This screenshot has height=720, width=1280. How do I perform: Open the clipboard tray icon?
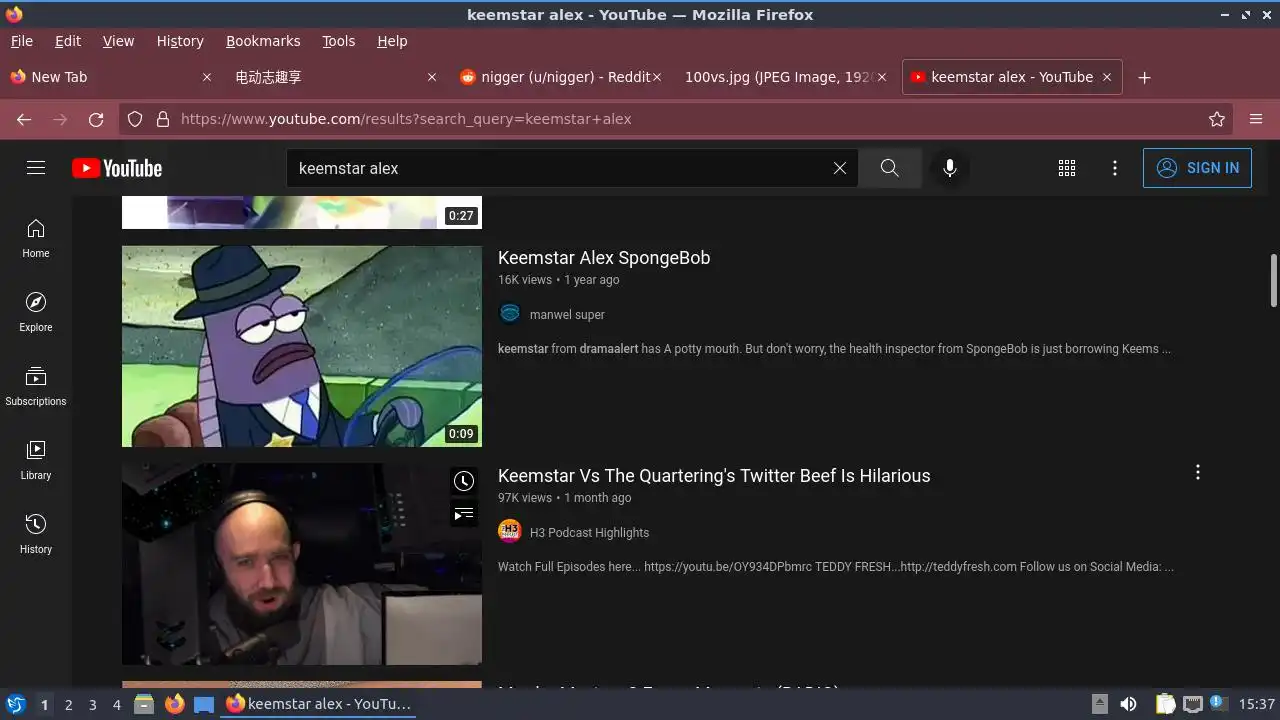click(x=1165, y=704)
